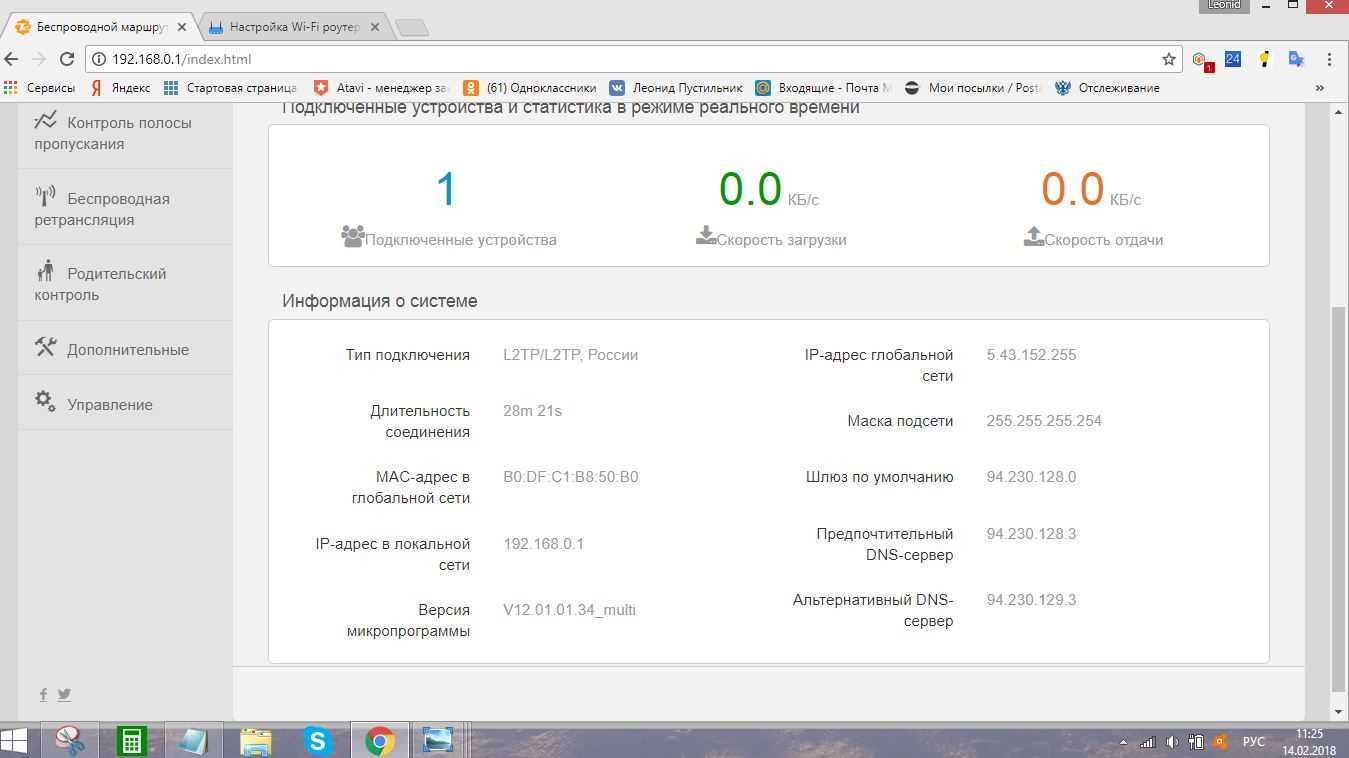This screenshot has height=758, width=1349.
Task: Bookmark this page with the star icon
Action: (x=1168, y=59)
